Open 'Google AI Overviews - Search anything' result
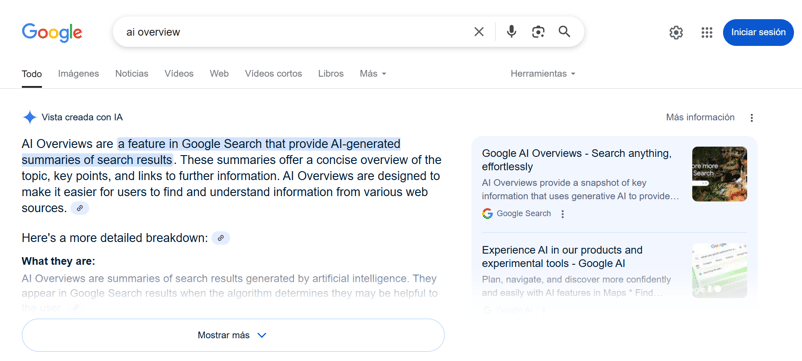 point(576,160)
